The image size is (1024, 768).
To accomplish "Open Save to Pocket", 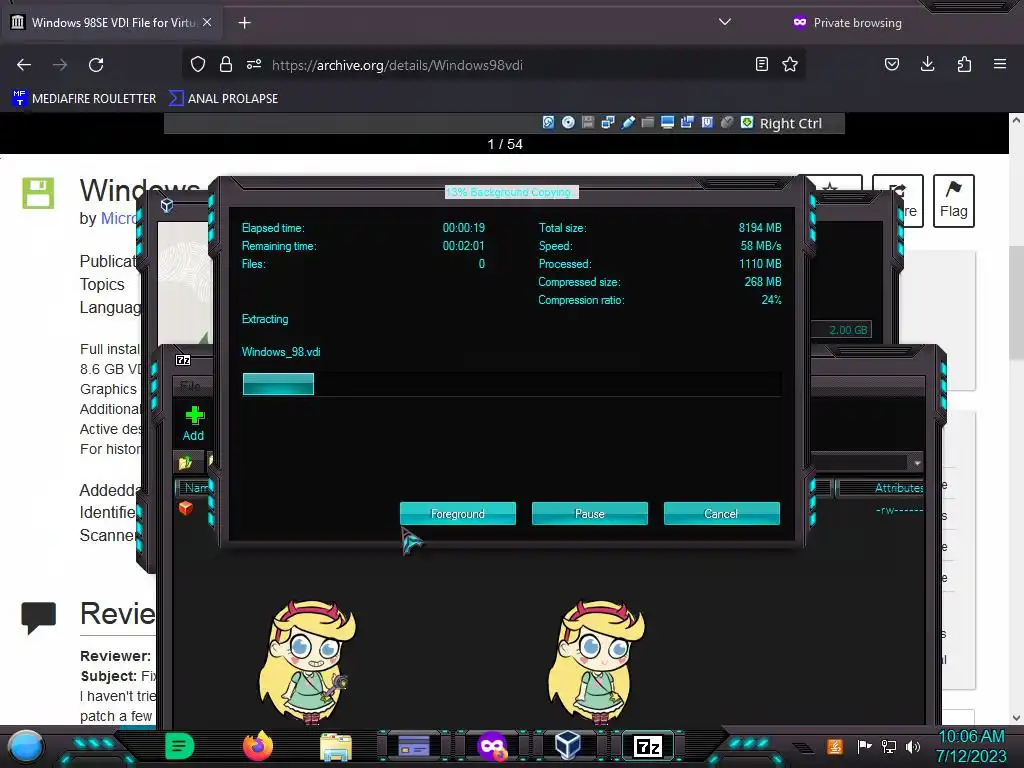I will coord(891,64).
